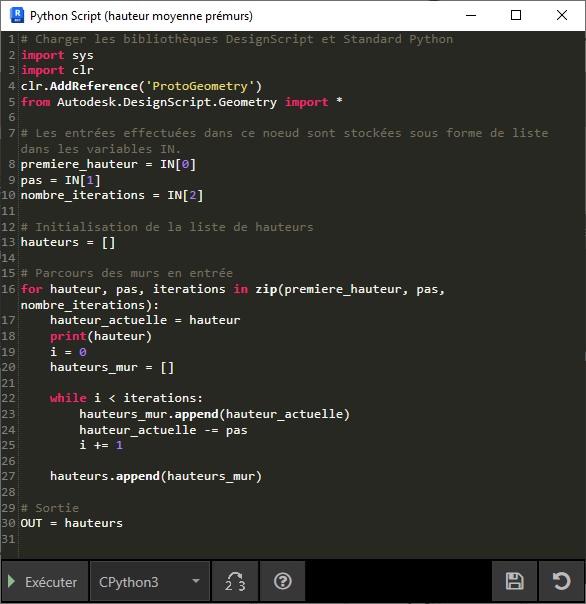The width and height of the screenshot is (586, 604).
Task: Place cursor on 'pas = IN[1]' line
Action: click(60, 180)
